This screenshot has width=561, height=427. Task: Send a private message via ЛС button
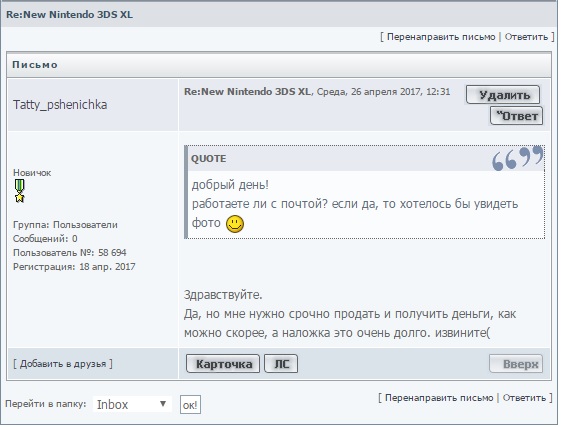(x=281, y=364)
